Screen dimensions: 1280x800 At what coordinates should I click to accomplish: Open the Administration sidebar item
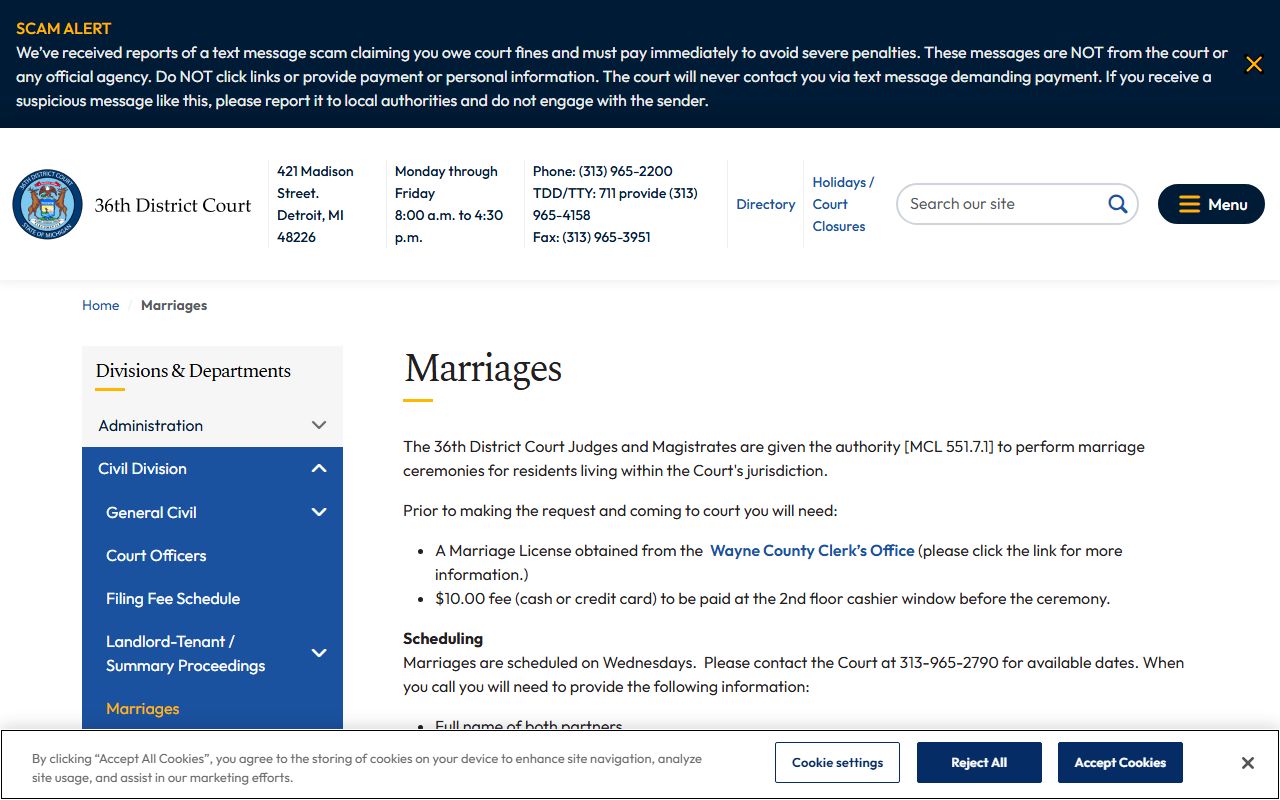150,425
